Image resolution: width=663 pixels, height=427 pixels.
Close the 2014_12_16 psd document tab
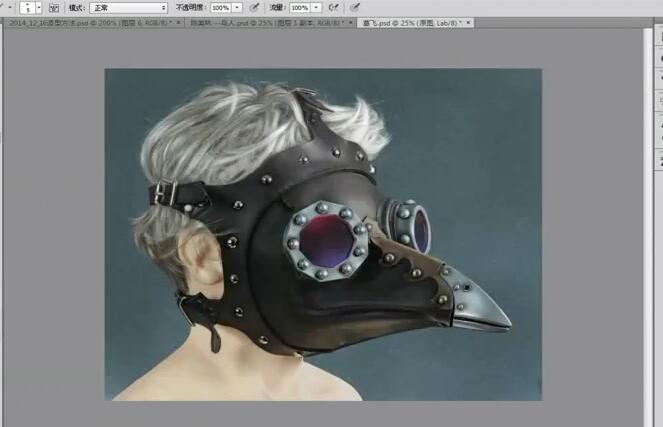click(x=178, y=22)
